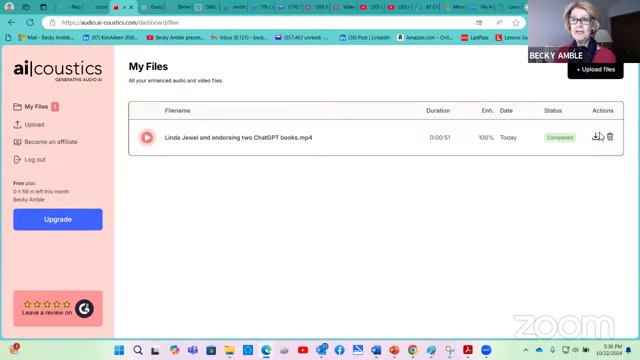Screen dimensions: 640x360
Task: Click the Upload files button
Action: pyautogui.click(x=596, y=69)
